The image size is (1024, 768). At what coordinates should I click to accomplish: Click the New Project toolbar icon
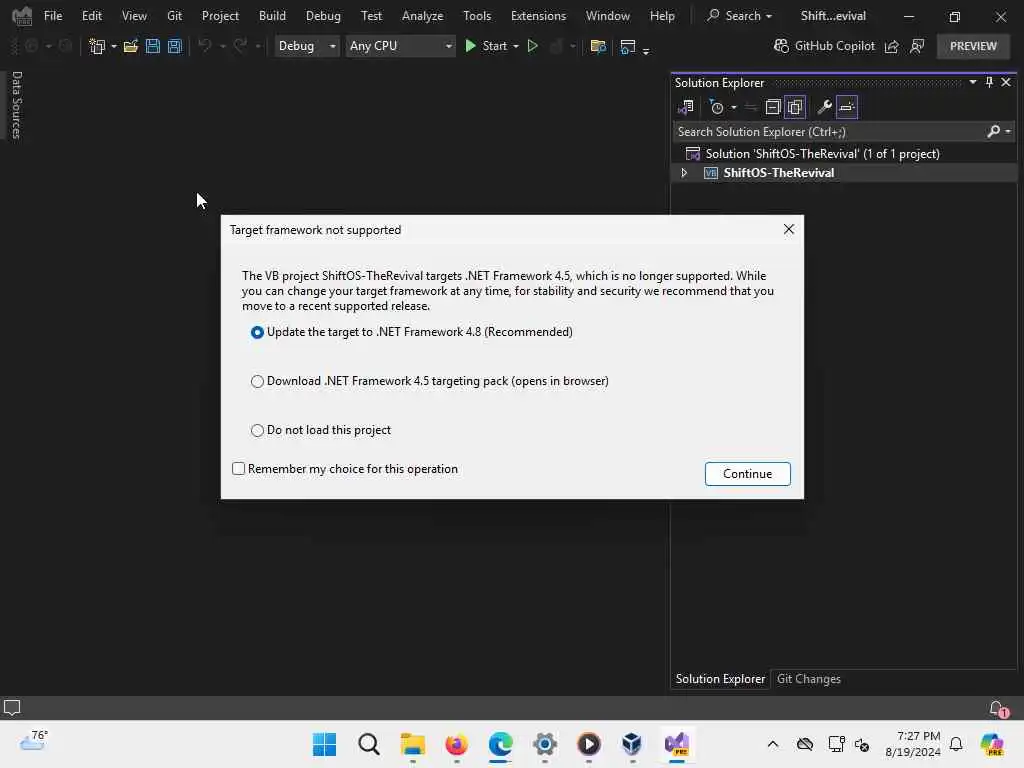(x=97, y=46)
